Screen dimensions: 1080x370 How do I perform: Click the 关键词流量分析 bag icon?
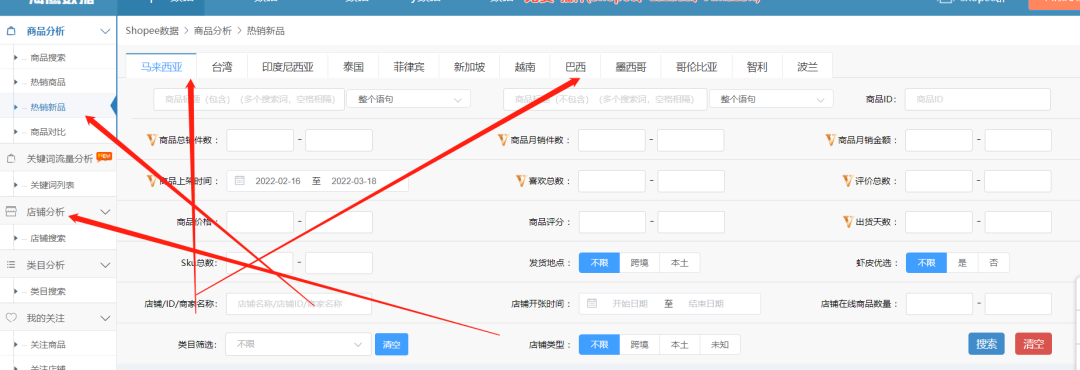tap(11, 158)
